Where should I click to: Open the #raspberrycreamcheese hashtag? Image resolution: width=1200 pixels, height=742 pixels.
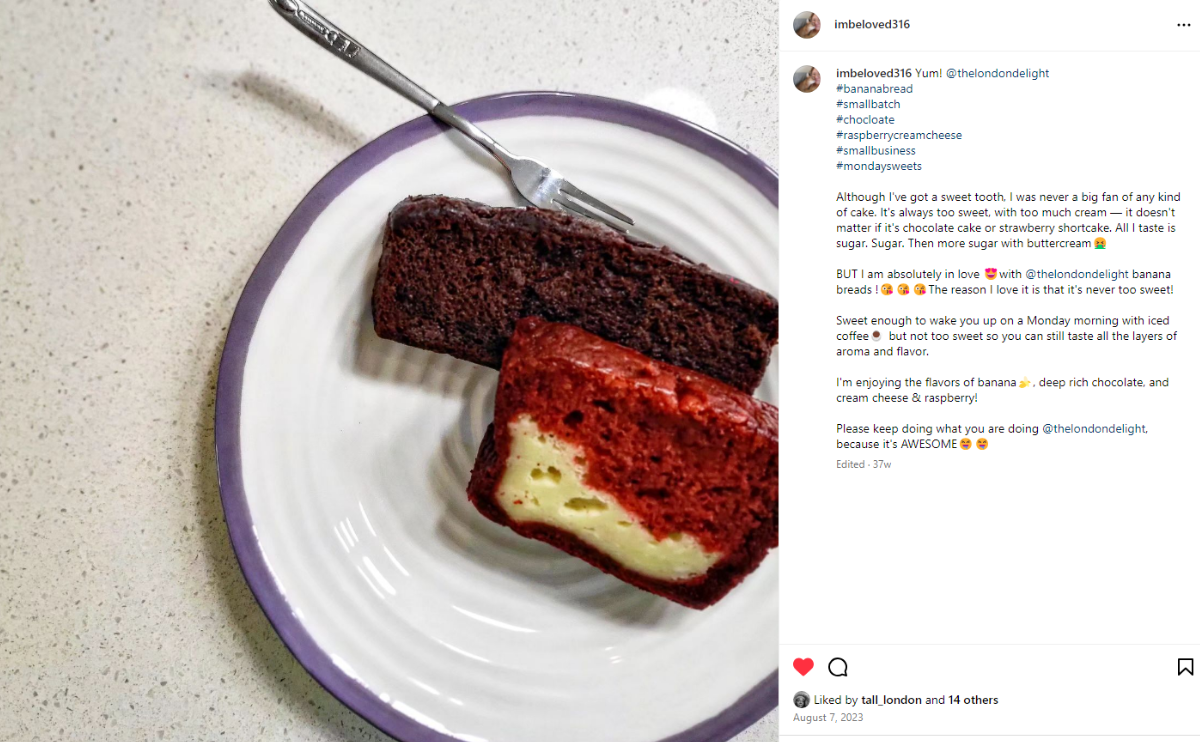[x=899, y=135]
